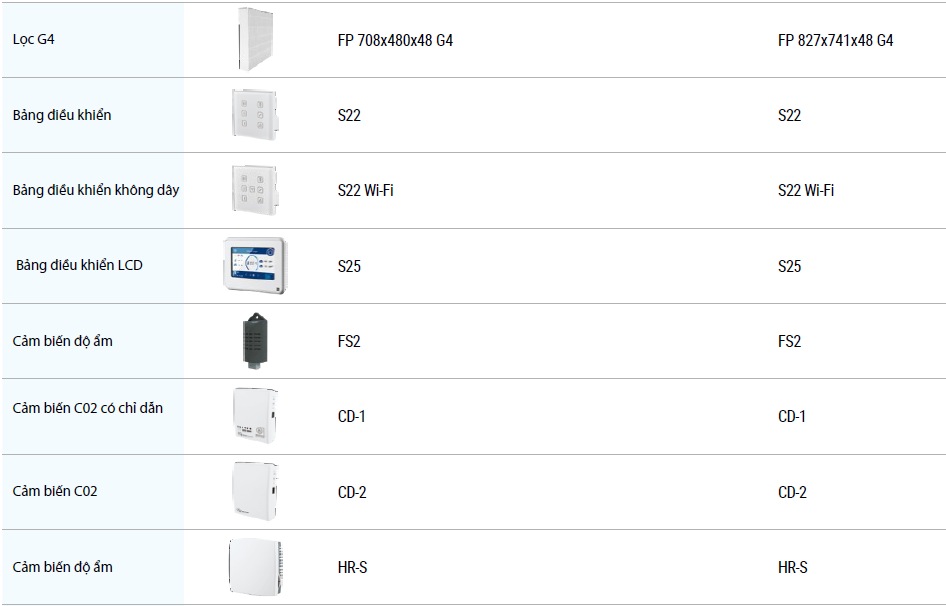Open the CD-1 CO2 sensor image
Viewport: 946px width, 606px height.
[x=254, y=416]
